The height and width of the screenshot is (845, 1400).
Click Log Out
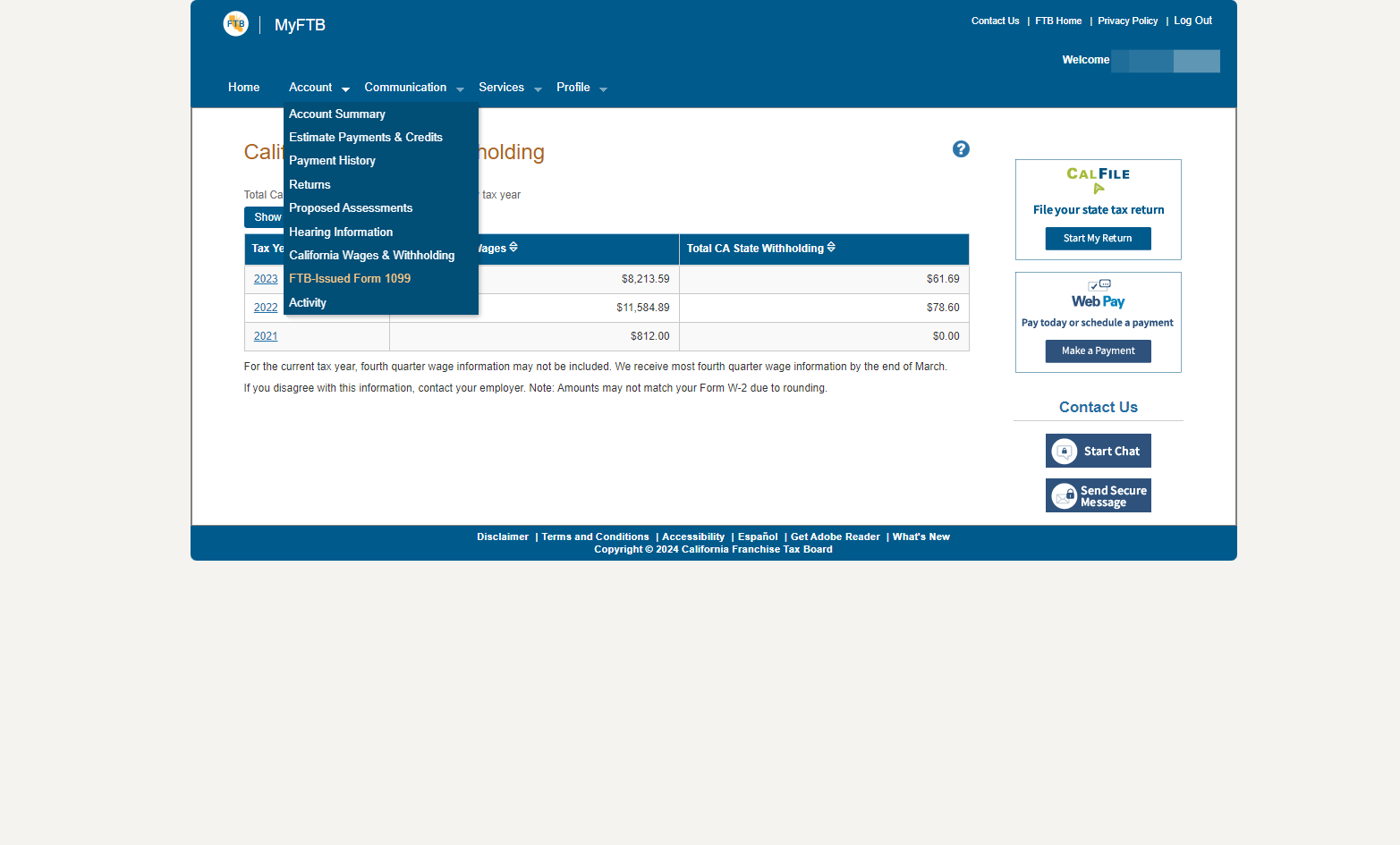[x=1192, y=21]
